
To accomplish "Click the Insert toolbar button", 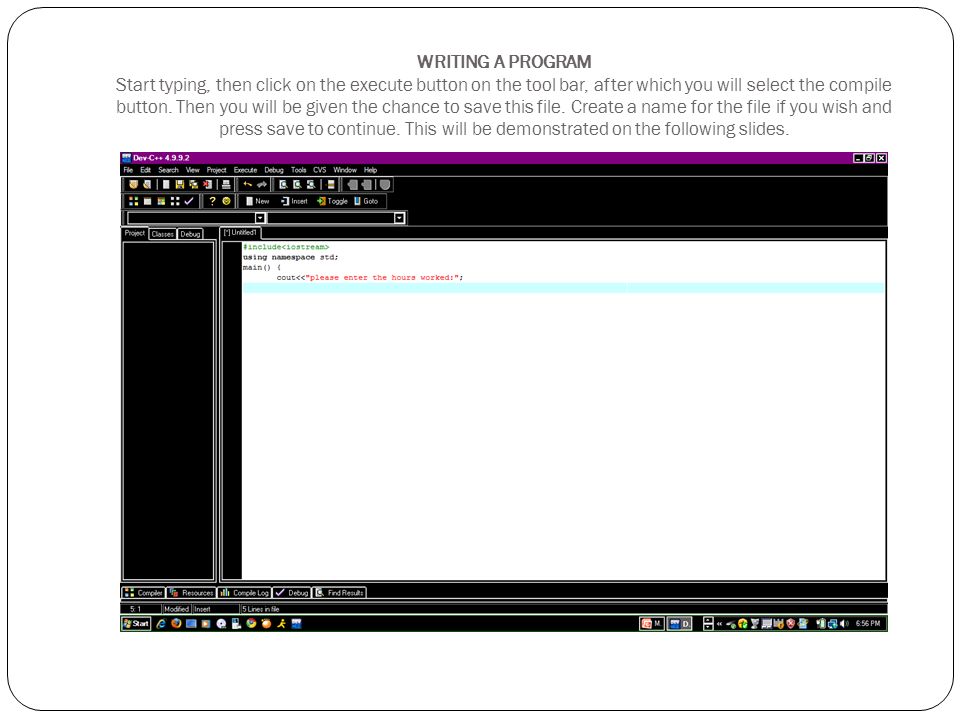I will (x=294, y=201).
